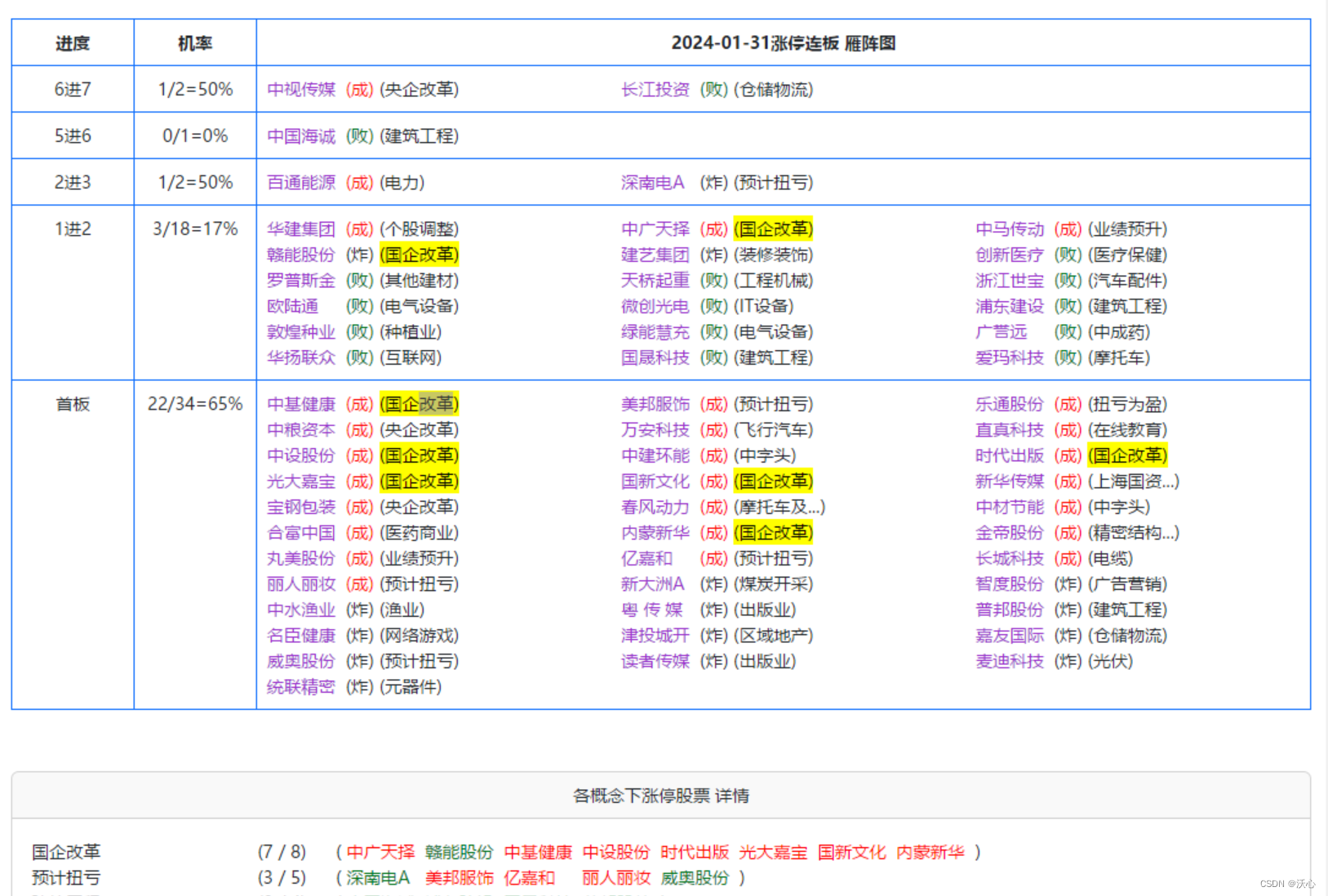Select 中马传动 in the 1进2 row
The image size is (1328, 896).
click(x=1010, y=229)
